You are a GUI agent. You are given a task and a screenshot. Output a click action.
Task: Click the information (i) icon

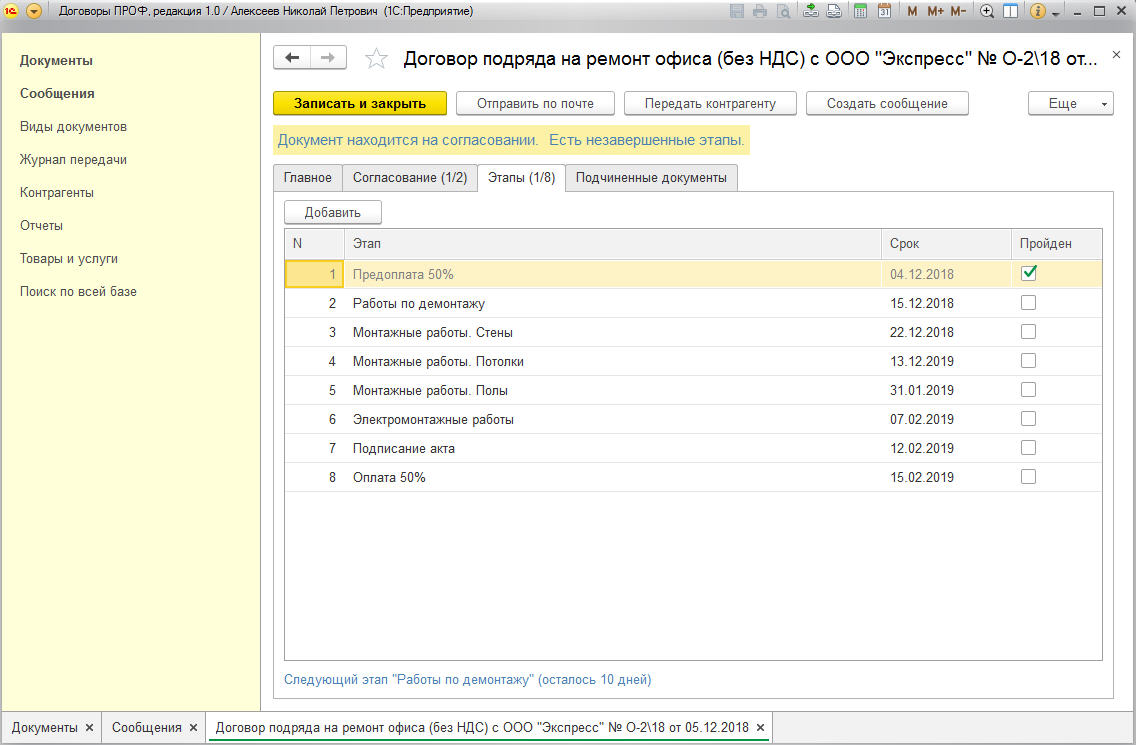[x=1037, y=11]
